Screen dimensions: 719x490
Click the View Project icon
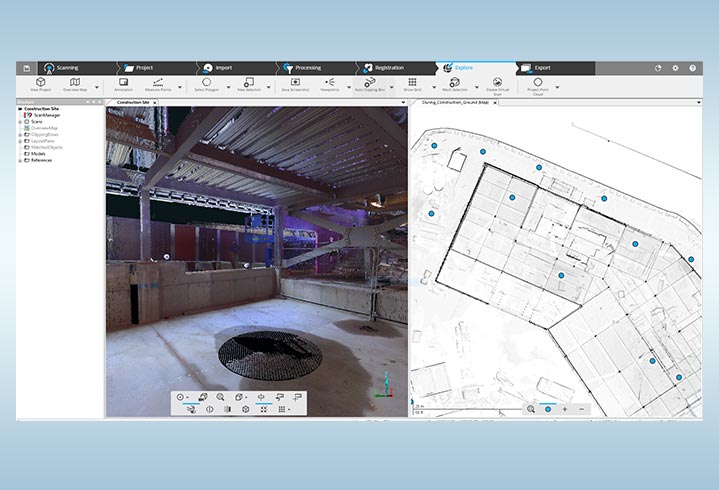coord(40,82)
